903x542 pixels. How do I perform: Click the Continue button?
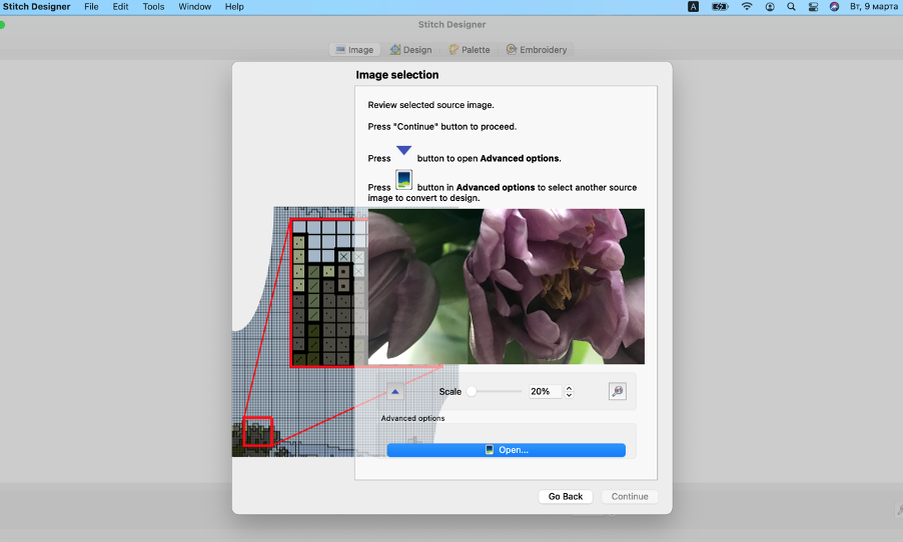coord(629,496)
